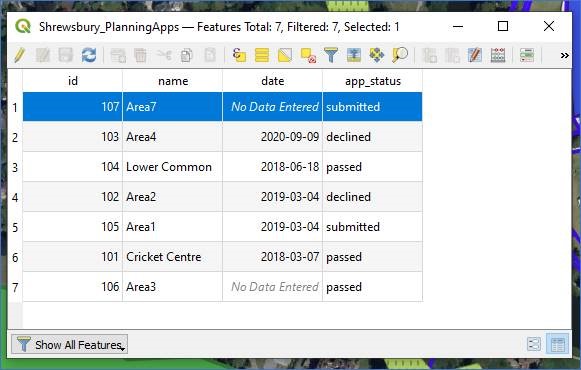Select row number 2 header
The height and width of the screenshot is (370, 581).
[x=15, y=137]
